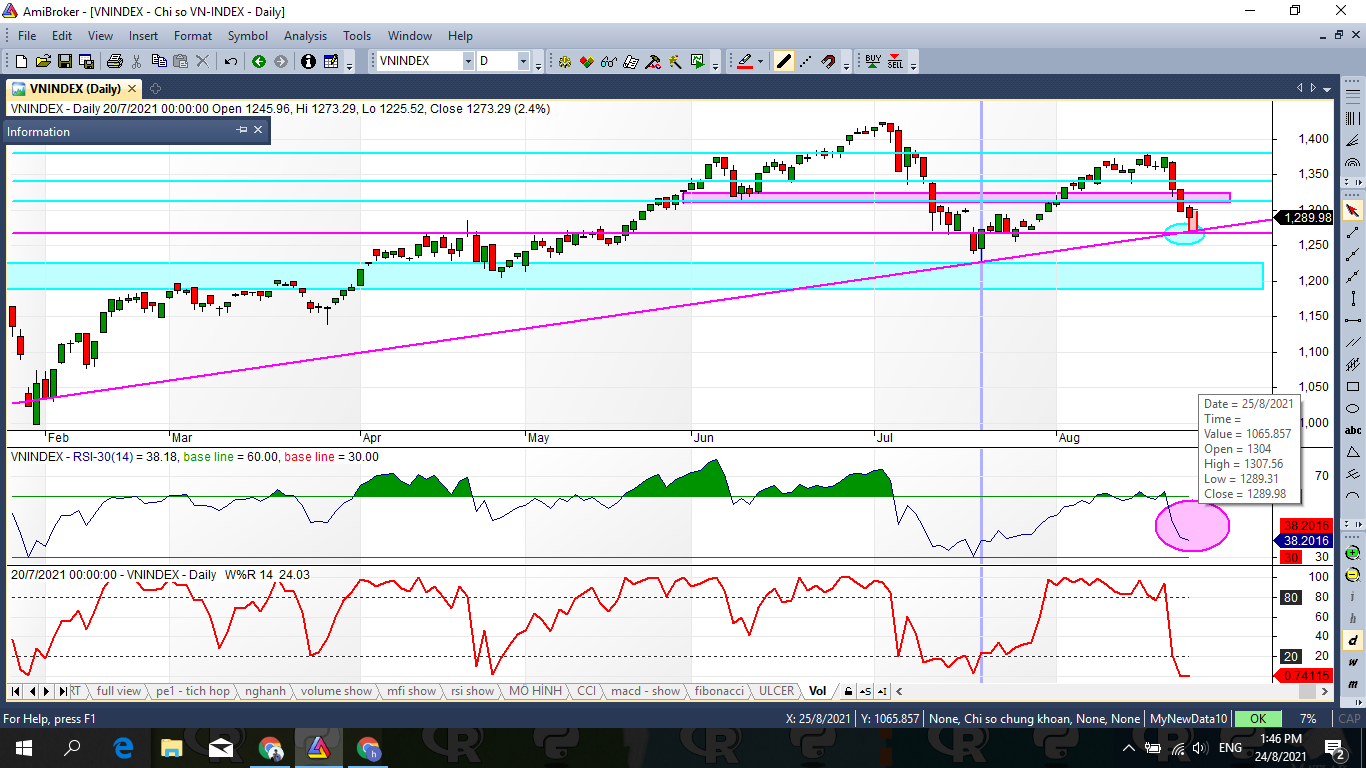Open the pen color dropdown arrow

pyautogui.click(x=760, y=61)
